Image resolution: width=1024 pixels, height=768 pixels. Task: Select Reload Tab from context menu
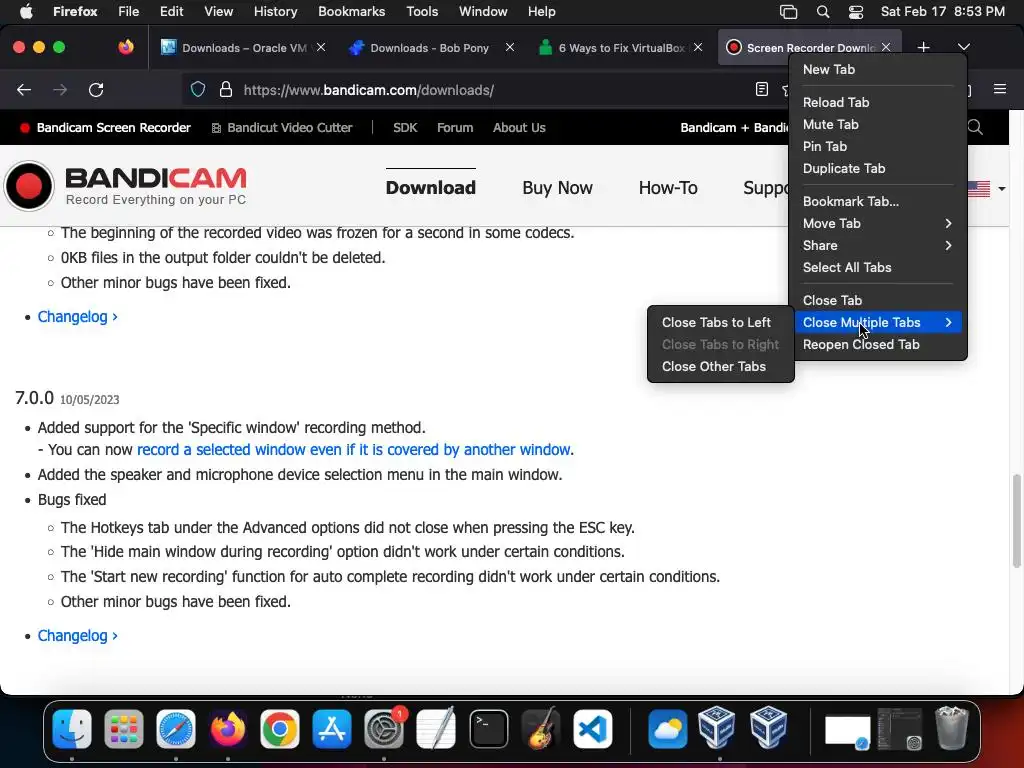click(x=878, y=102)
